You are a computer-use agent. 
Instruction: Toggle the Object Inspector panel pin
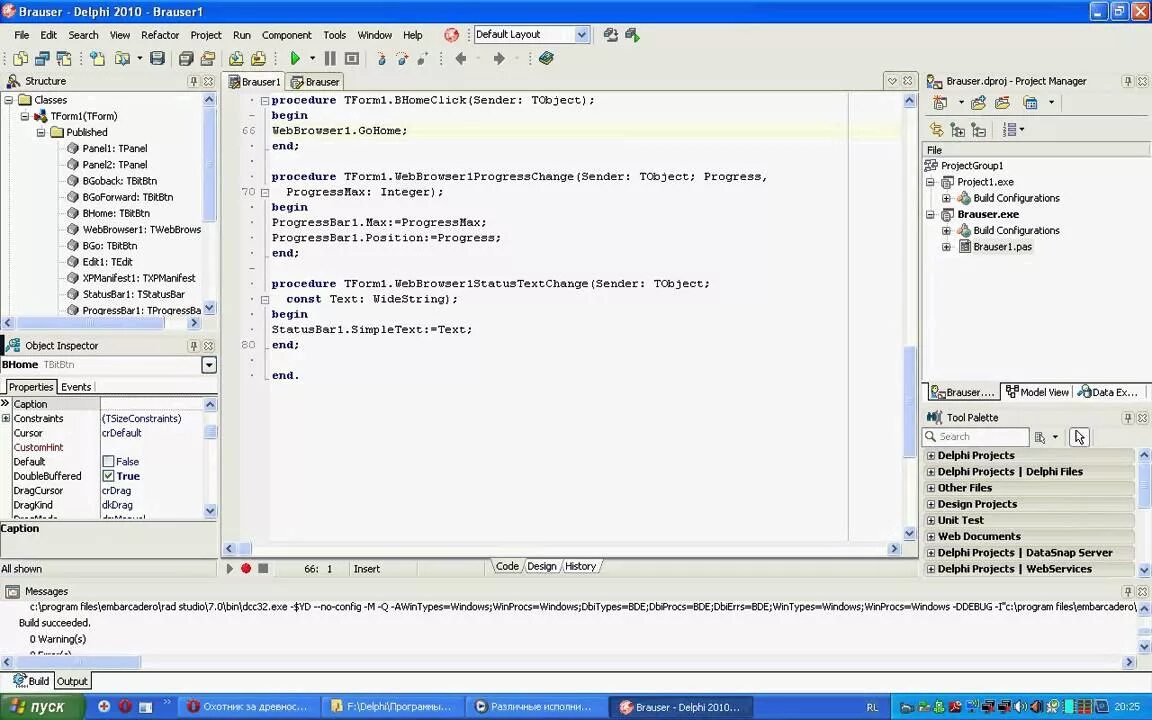tap(193, 345)
